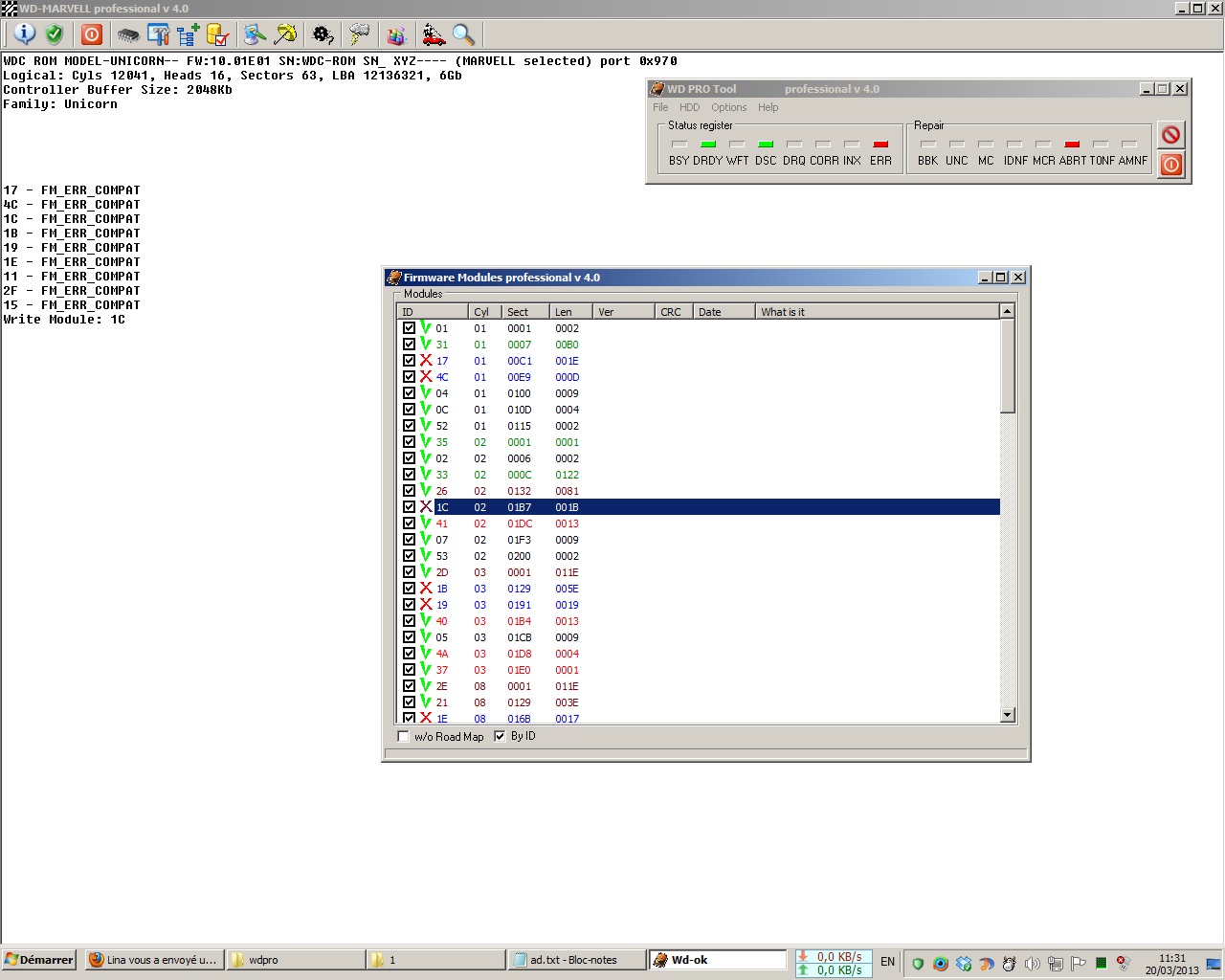The height and width of the screenshot is (980, 1225).
Task: Click the red power toolbar icon
Action: click(x=92, y=34)
